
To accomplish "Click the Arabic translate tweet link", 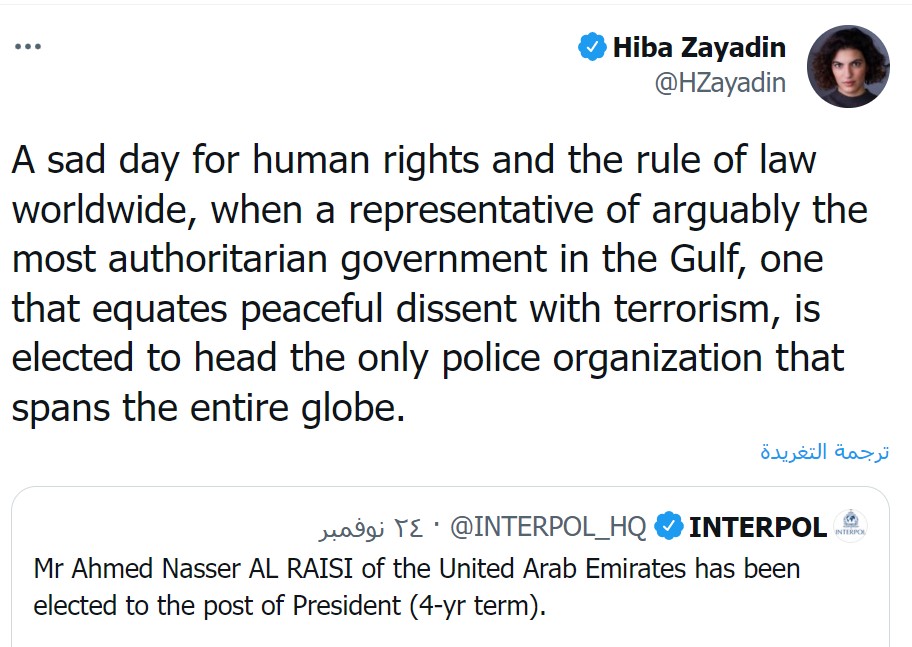I will (x=824, y=451).
